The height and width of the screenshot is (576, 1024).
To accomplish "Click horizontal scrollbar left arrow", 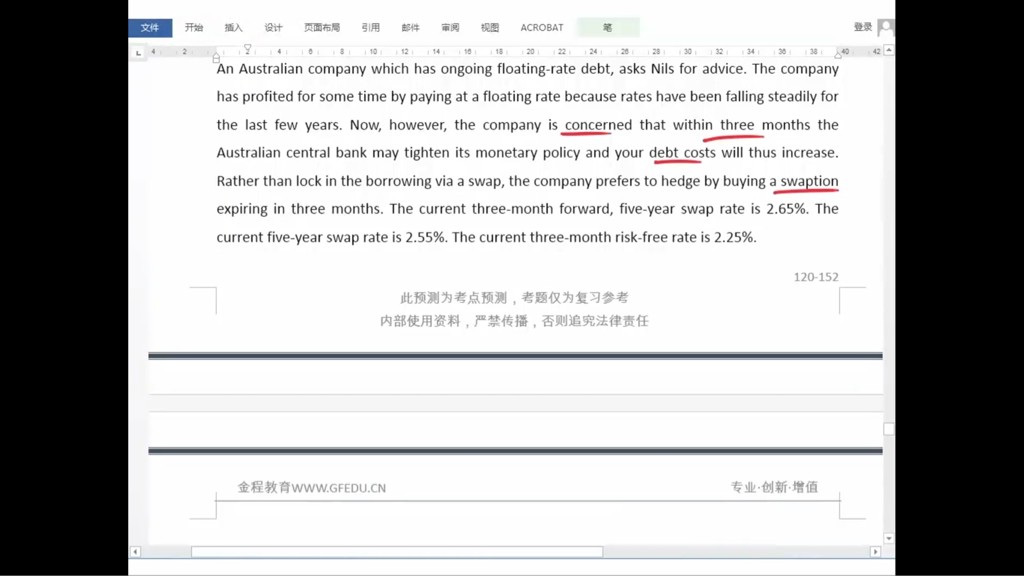I will pyautogui.click(x=135, y=552).
